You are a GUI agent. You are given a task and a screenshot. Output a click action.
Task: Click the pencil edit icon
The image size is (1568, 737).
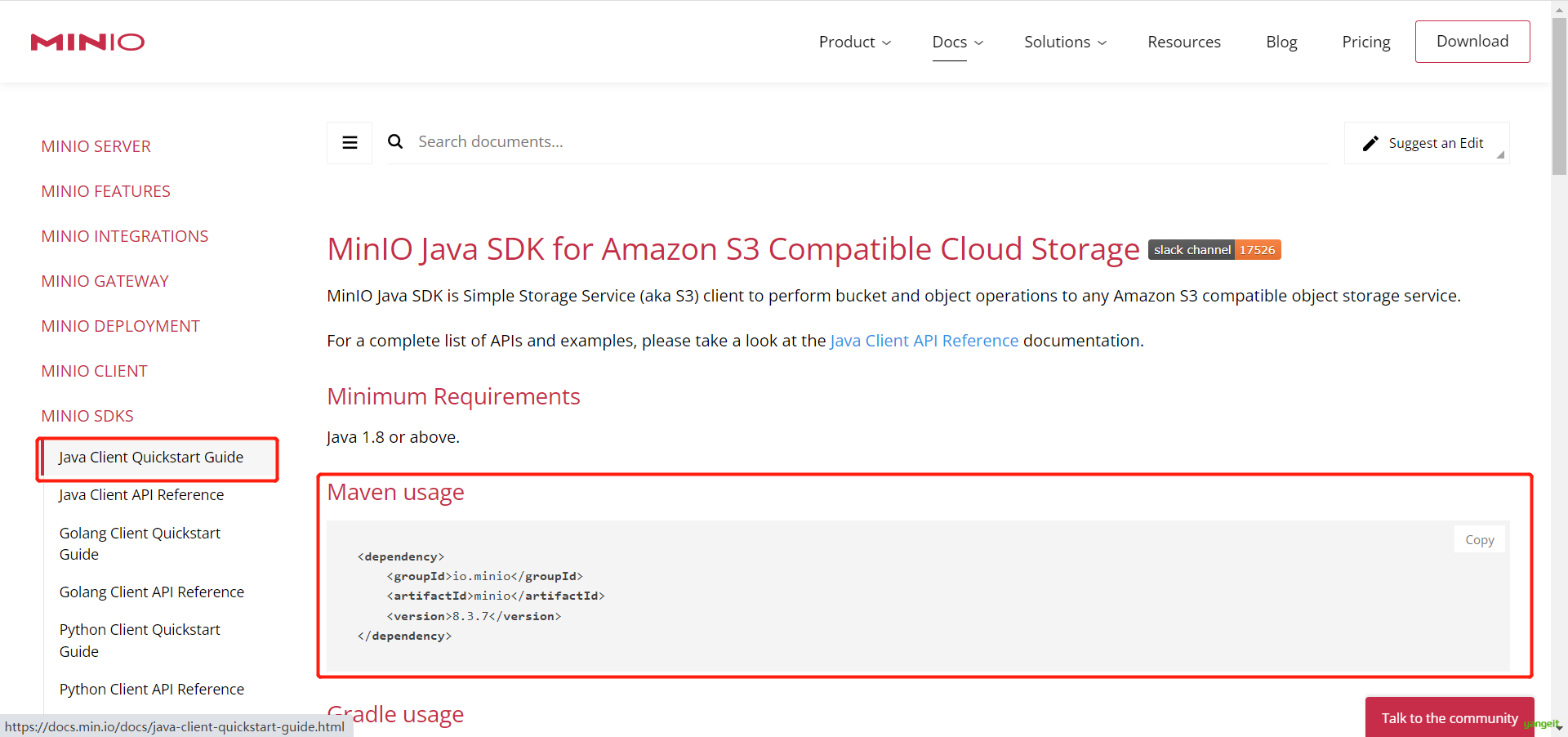tap(1370, 144)
